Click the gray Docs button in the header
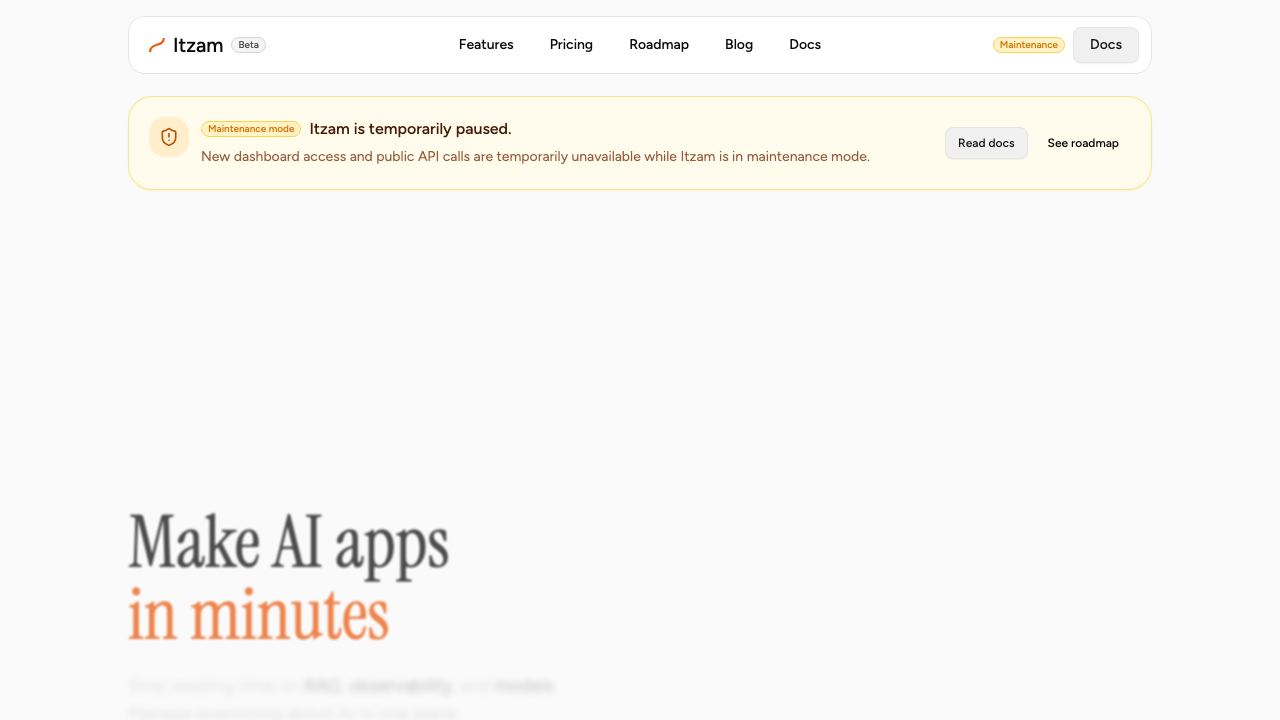 point(1106,45)
